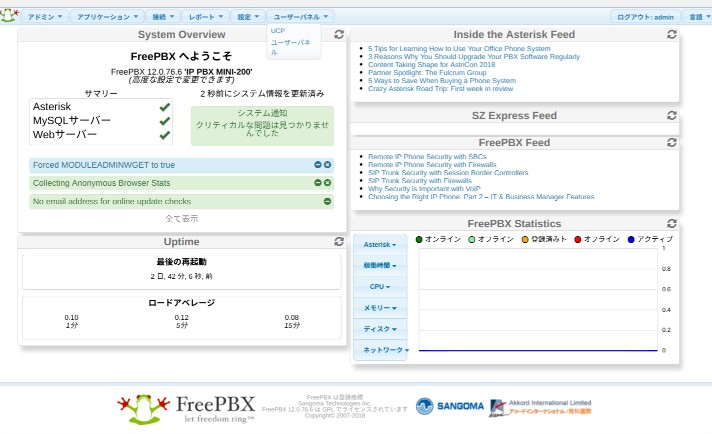Expand the CPU statistics dropdown

point(380,286)
